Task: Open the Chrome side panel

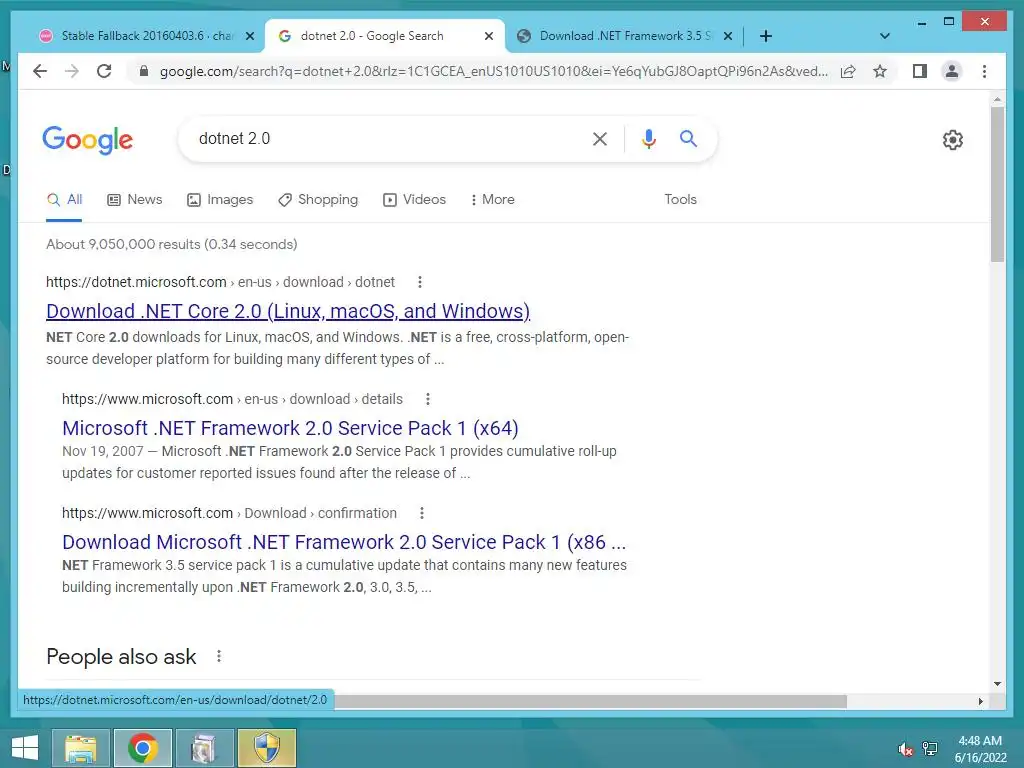Action: [x=920, y=71]
